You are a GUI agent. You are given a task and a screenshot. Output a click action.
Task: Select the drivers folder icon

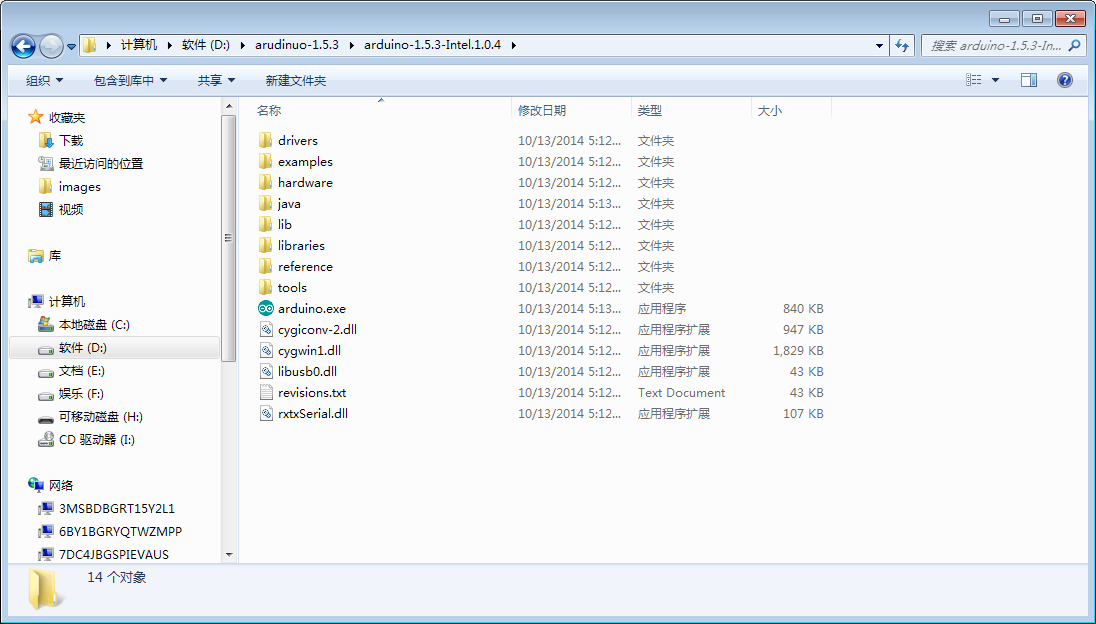click(266, 140)
